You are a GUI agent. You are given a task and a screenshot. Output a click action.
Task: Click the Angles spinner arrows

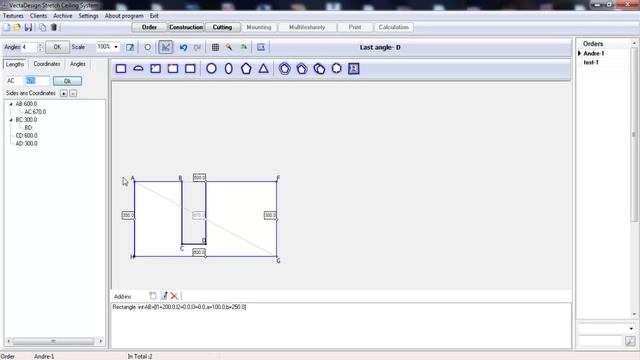40,47
